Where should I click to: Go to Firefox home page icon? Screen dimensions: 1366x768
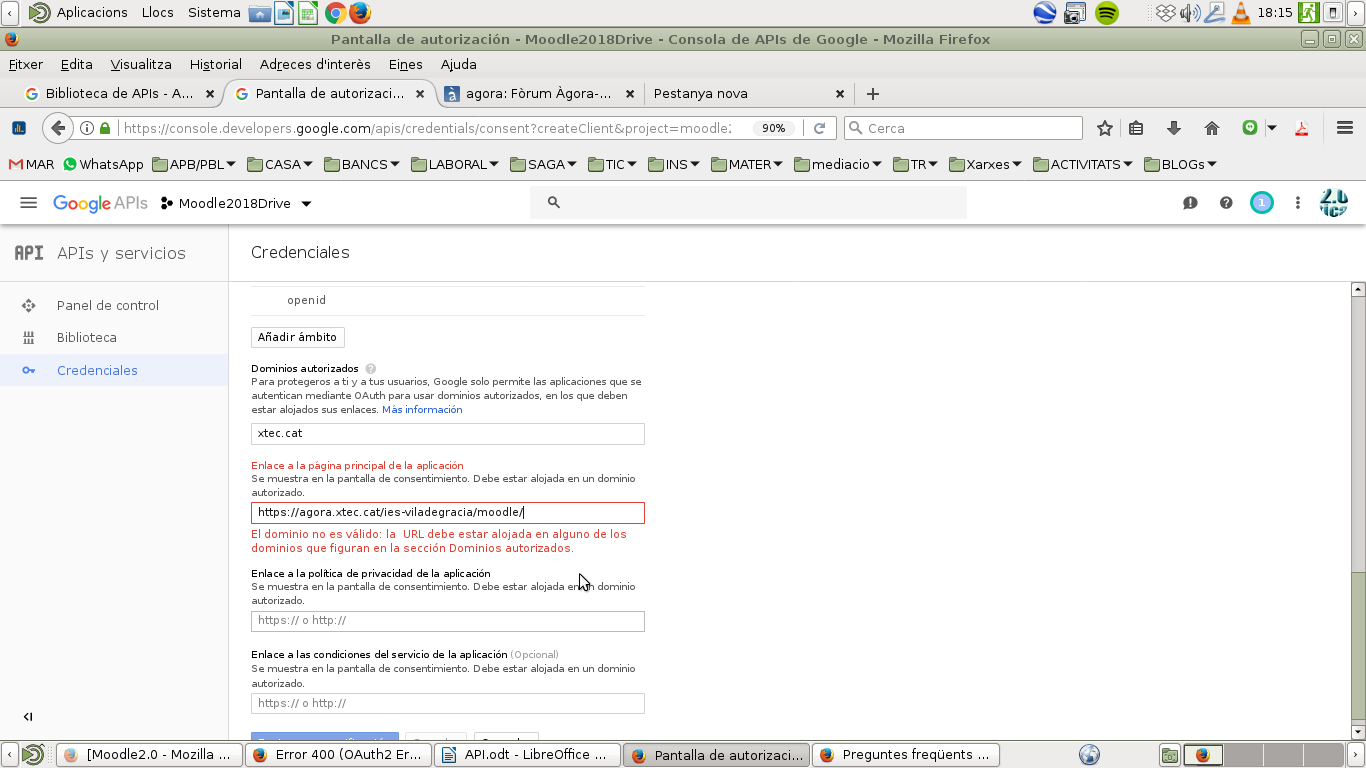[1212, 128]
